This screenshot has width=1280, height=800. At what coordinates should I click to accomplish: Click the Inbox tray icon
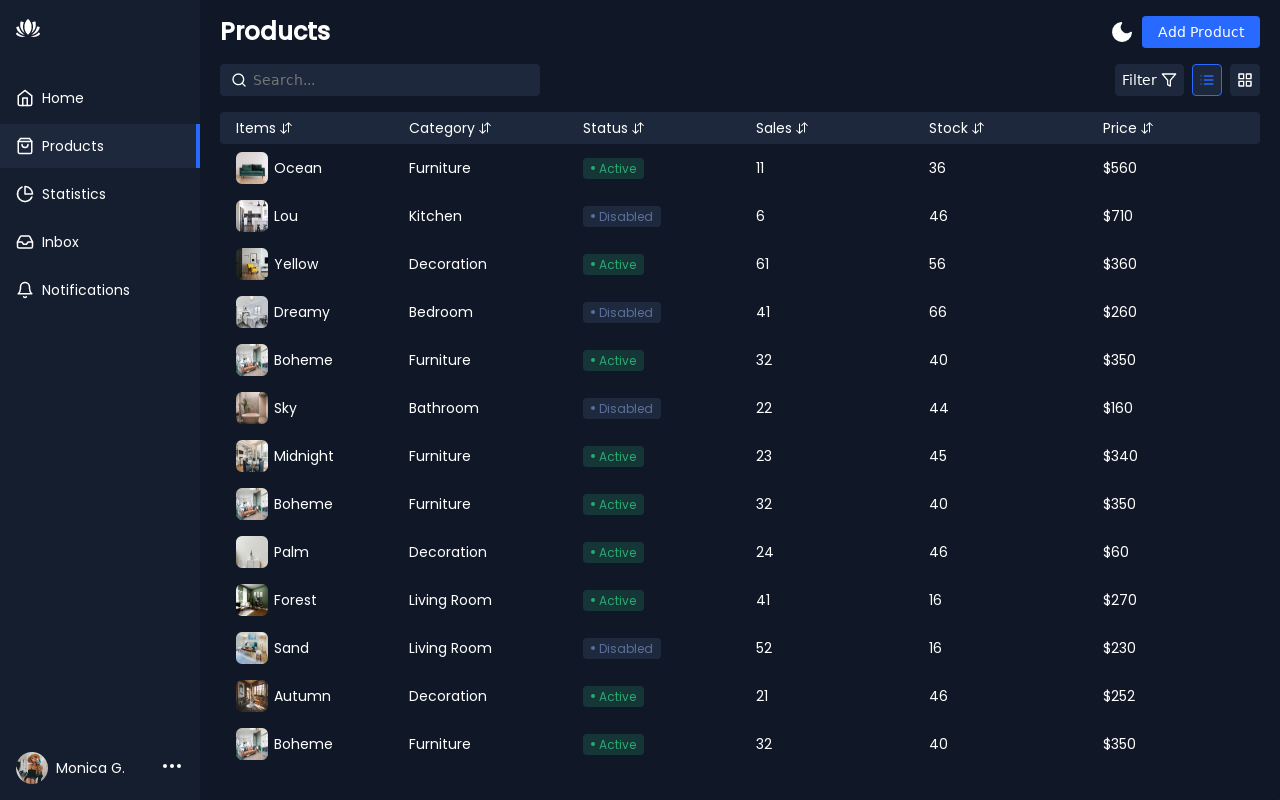pos(25,242)
